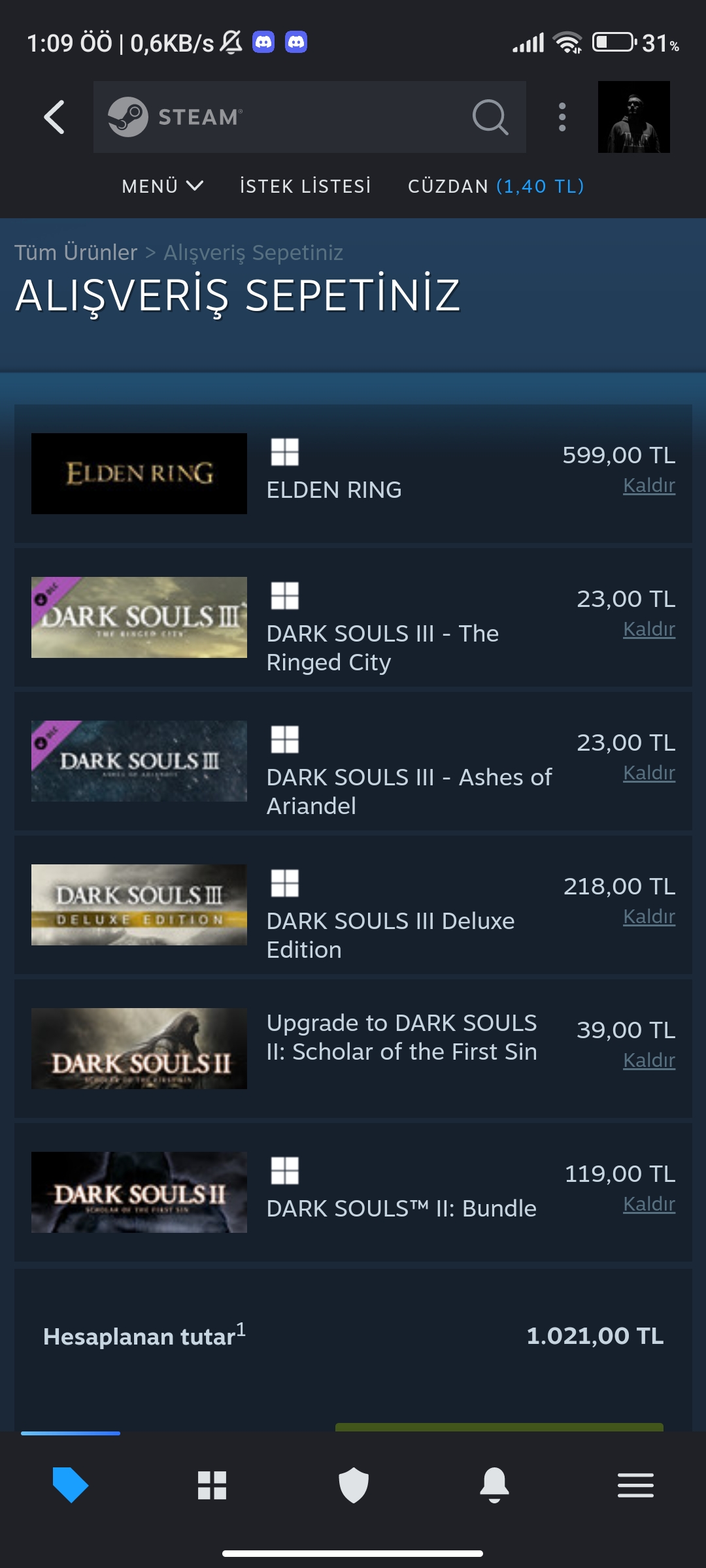Open the profile avatar picture

coord(633,118)
